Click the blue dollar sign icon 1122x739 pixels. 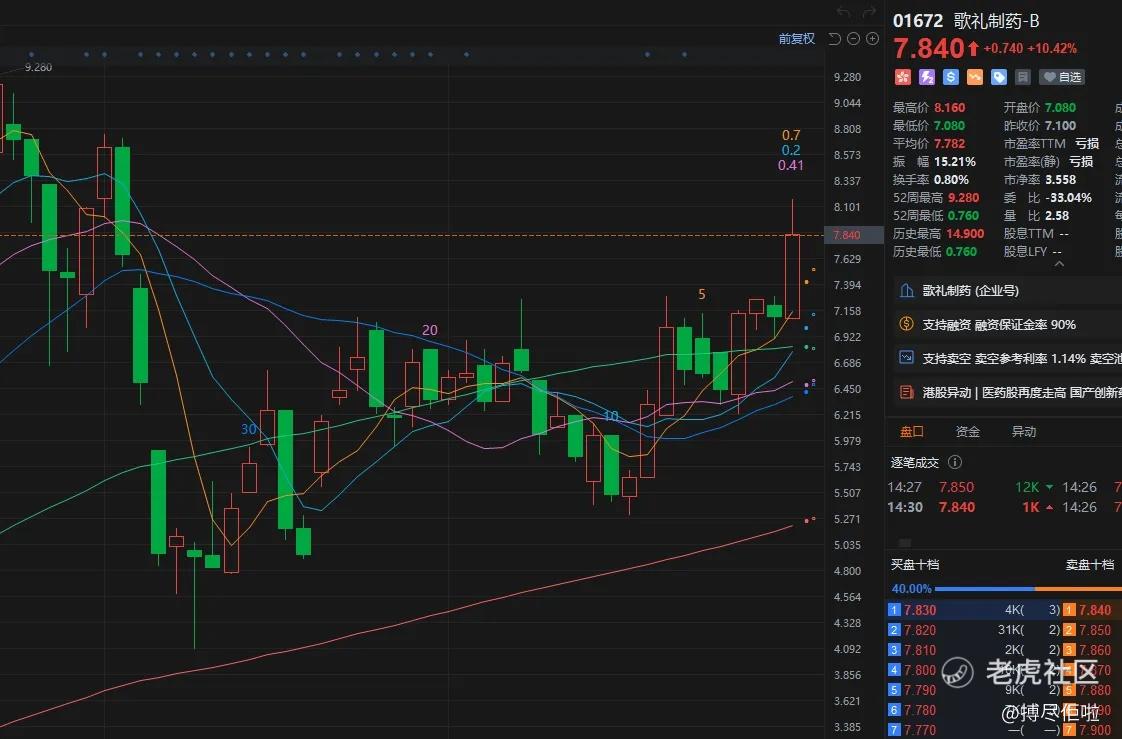click(x=951, y=77)
